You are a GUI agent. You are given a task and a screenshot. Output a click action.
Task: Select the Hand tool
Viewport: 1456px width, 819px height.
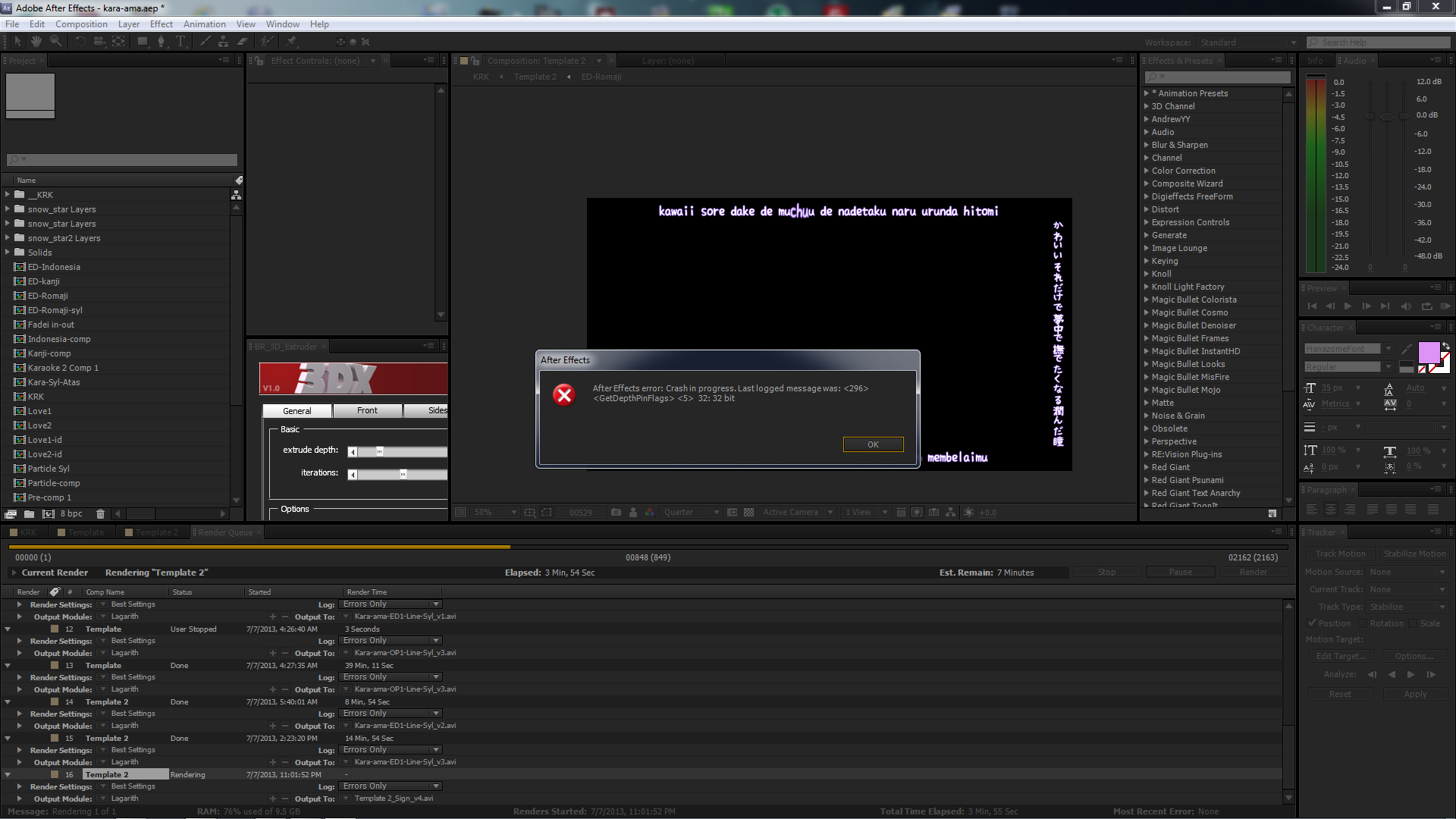coord(36,41)
